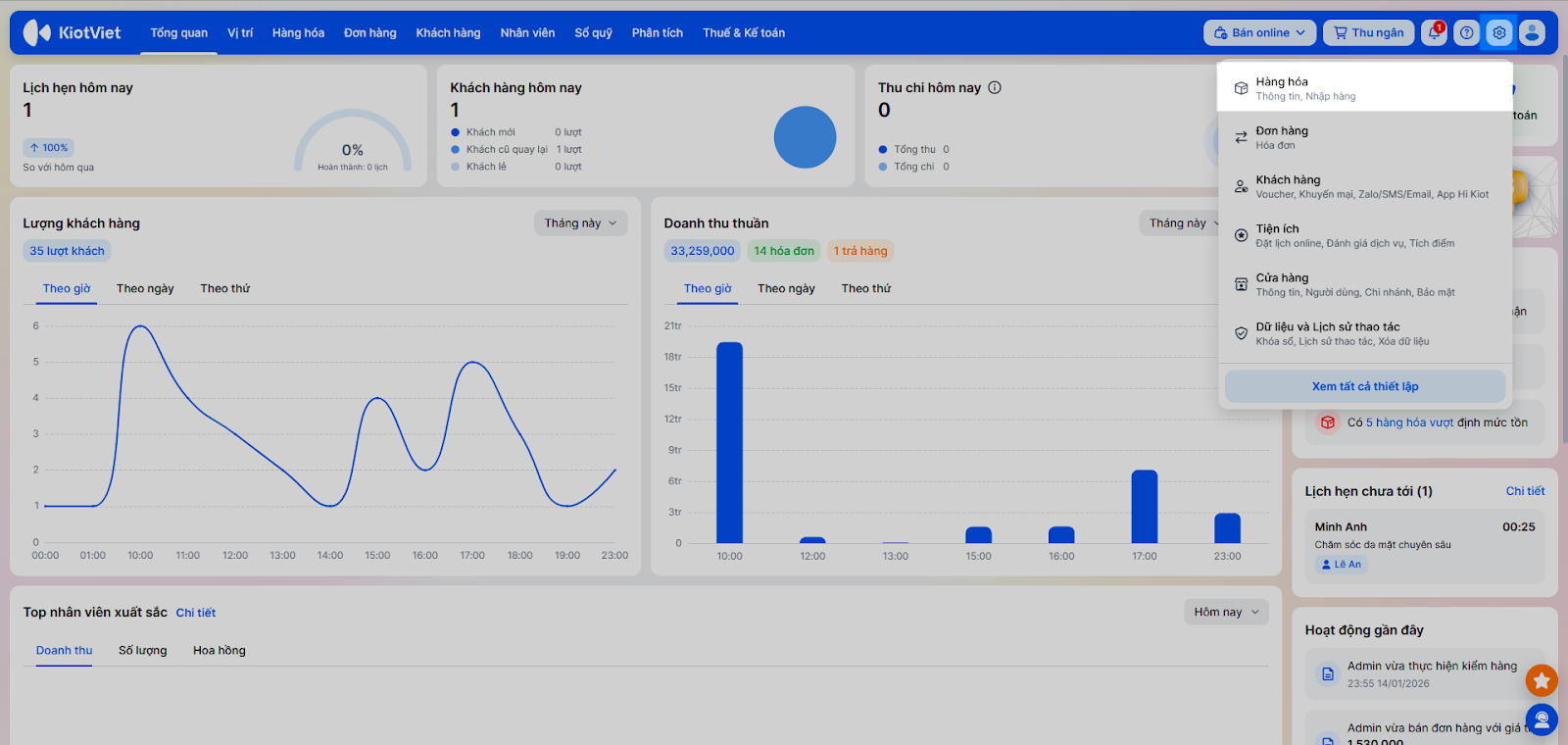The width and height of the screenshot is (1568, 745).
Task: Open the 5 hàng hóa vượt link
Action: click(x=1410, y=422)
